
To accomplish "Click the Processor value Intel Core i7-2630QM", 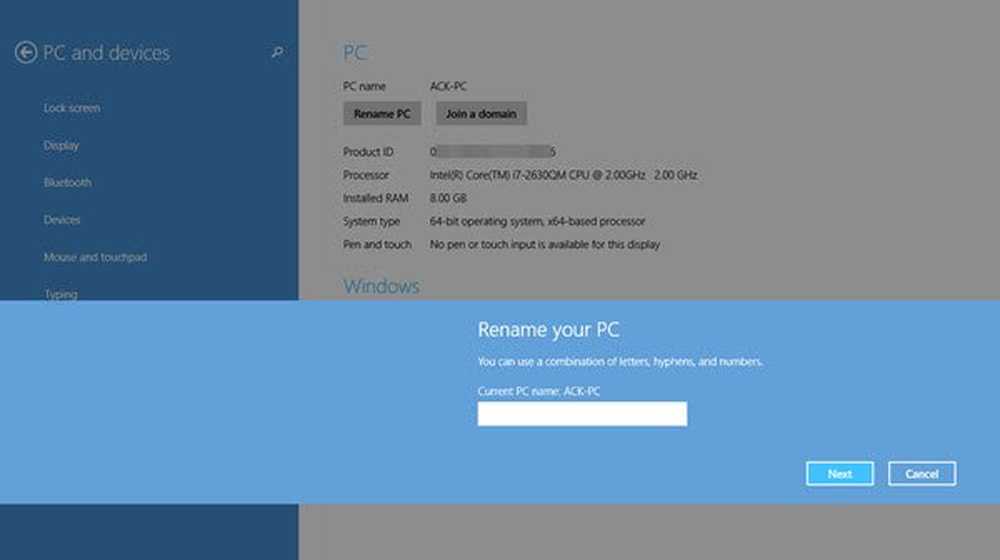I will [563, 175].
